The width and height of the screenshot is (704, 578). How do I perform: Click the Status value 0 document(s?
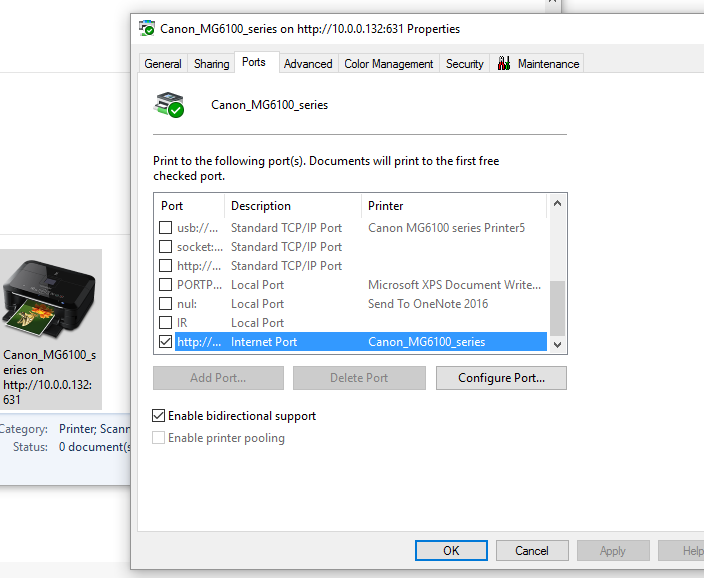click(x=95, y=447)
